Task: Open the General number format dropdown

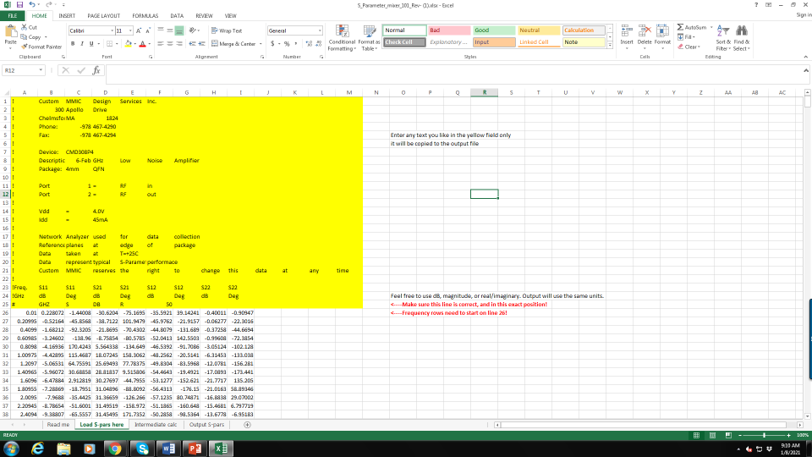Action: pyautogui.click(x=319, y=31)
